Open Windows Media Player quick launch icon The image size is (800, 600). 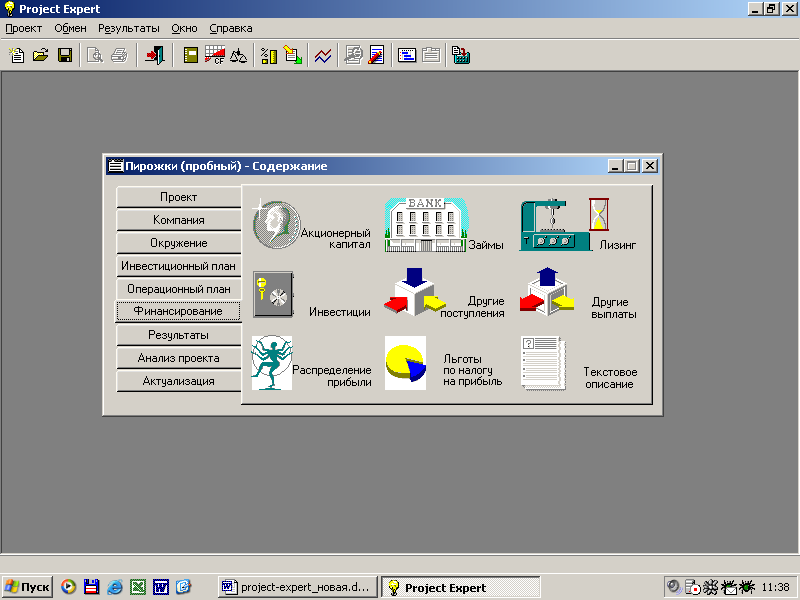(68, 587)
